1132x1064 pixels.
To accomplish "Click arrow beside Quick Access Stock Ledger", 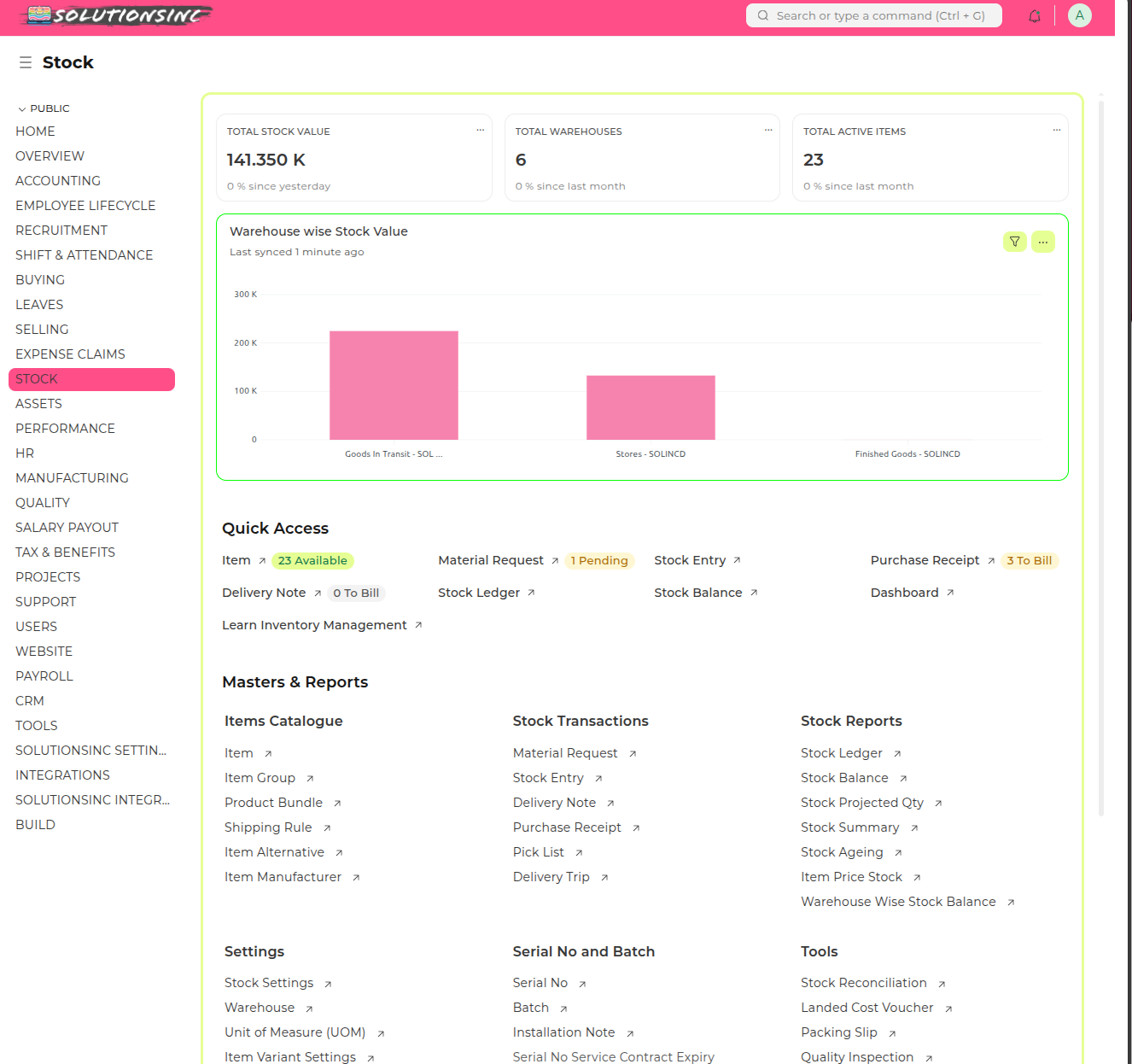I will (531, 593).
